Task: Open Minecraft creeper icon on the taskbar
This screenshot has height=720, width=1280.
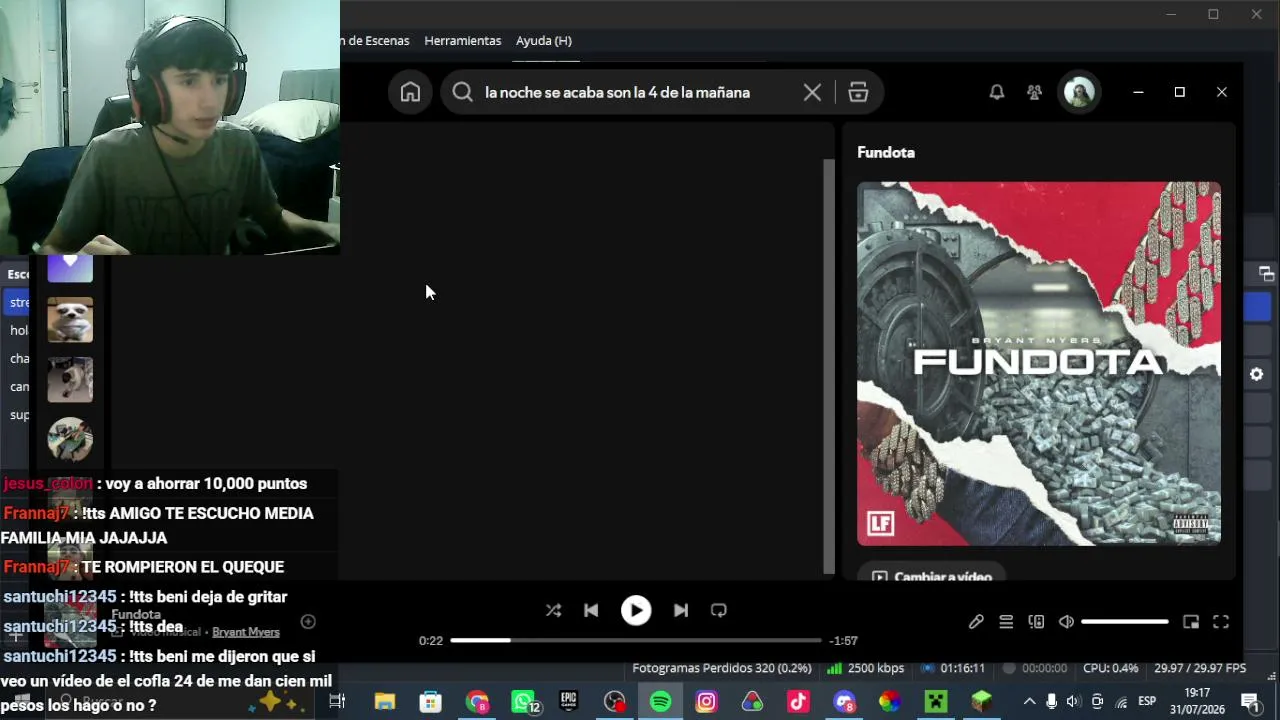Action: (x=936, y=702)
